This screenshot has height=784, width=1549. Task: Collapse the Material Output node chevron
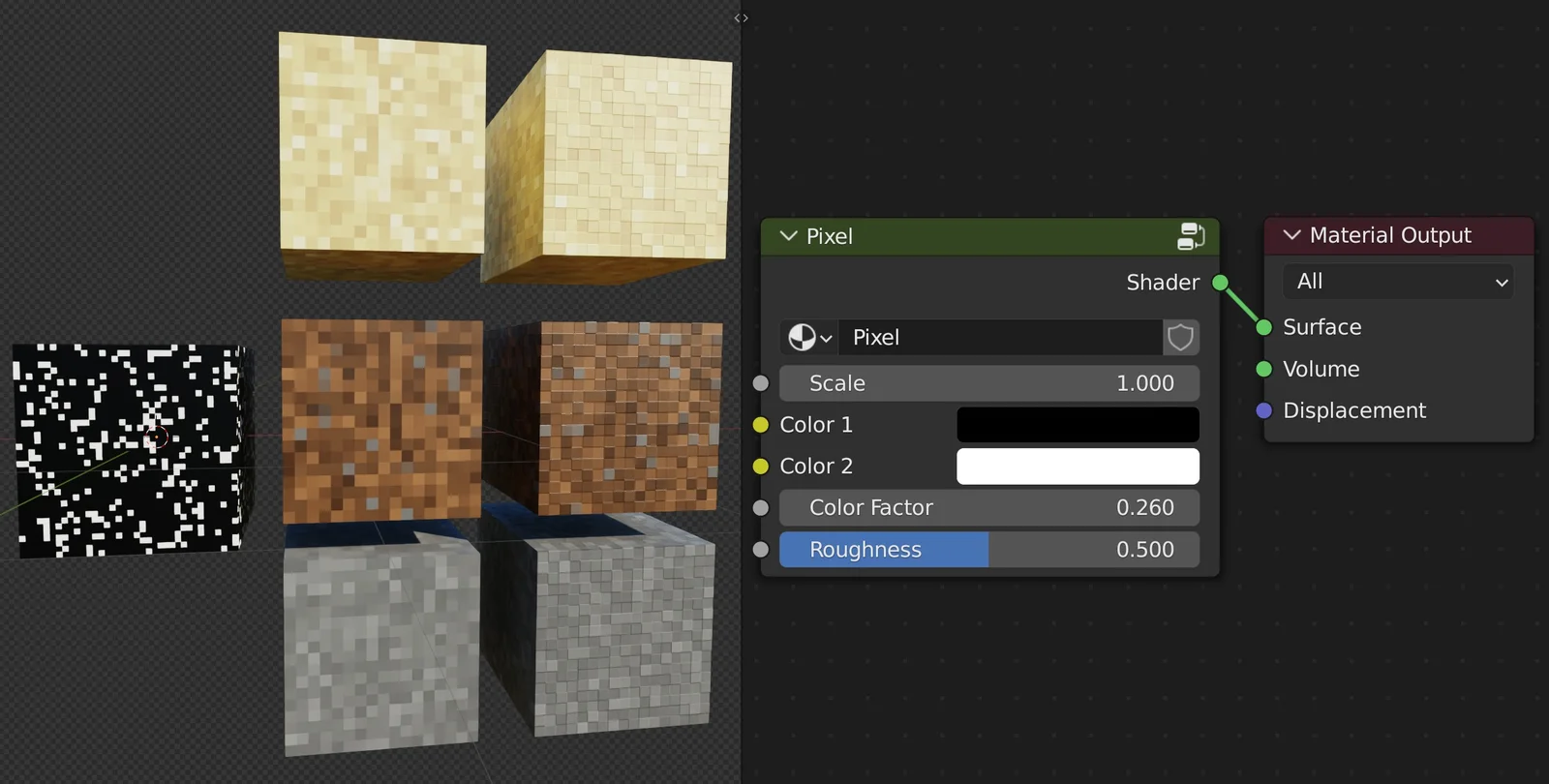pos(1291,235)
